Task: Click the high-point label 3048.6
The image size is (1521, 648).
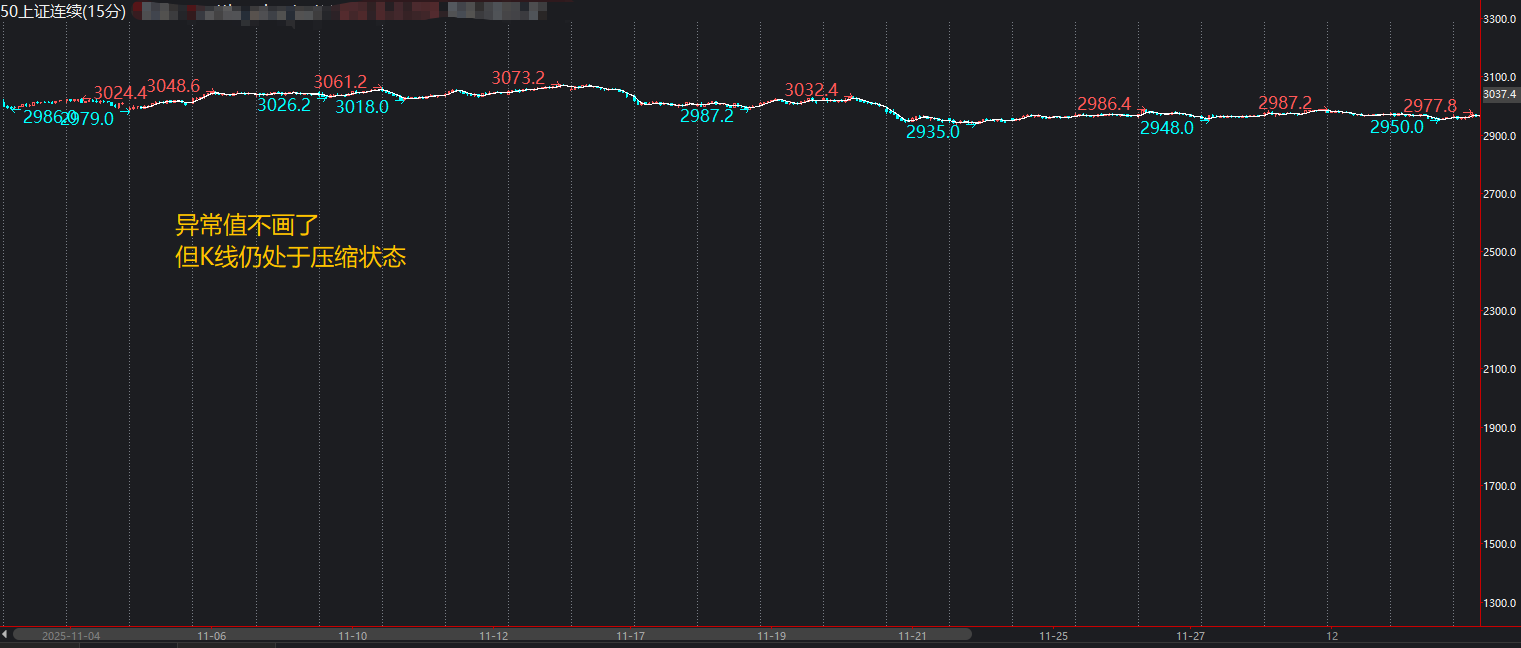Action: tap(173, 85)
